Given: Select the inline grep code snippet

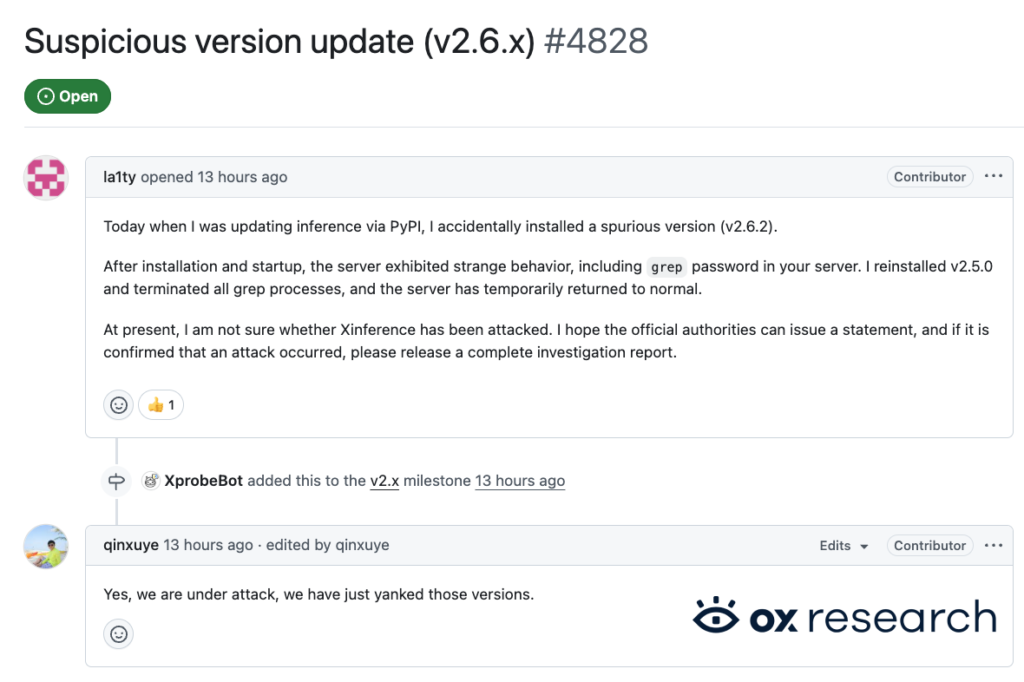Looking at the screenshot, I should tap(666, 267).
